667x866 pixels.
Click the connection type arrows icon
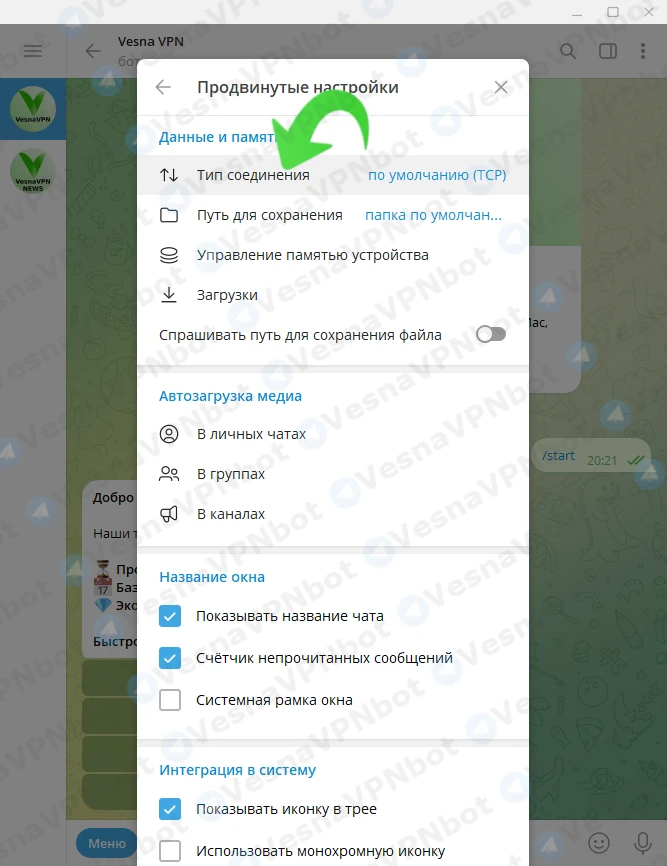pyautogui.click(x=169, y=175)
